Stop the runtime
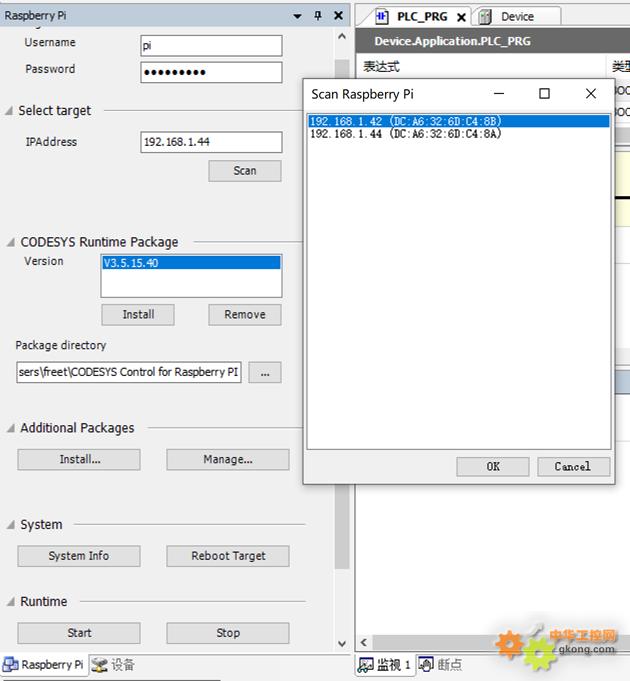Viewport: 630px width, 681px height. [228, 633]
